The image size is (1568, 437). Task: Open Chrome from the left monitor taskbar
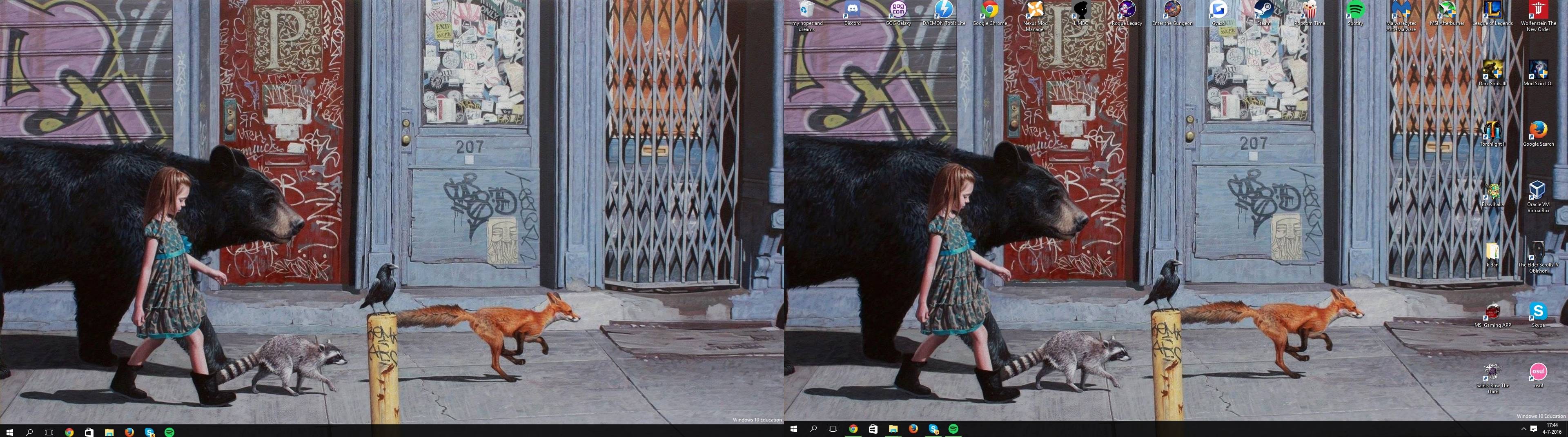coord(69,432)
